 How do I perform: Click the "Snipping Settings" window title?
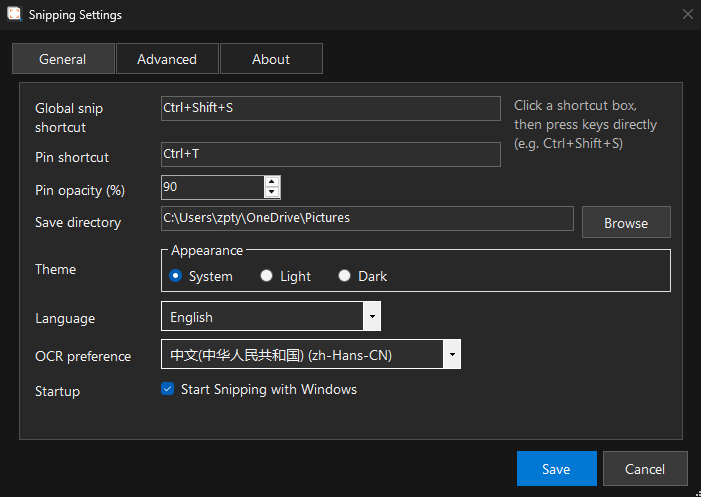pos(75,15)
